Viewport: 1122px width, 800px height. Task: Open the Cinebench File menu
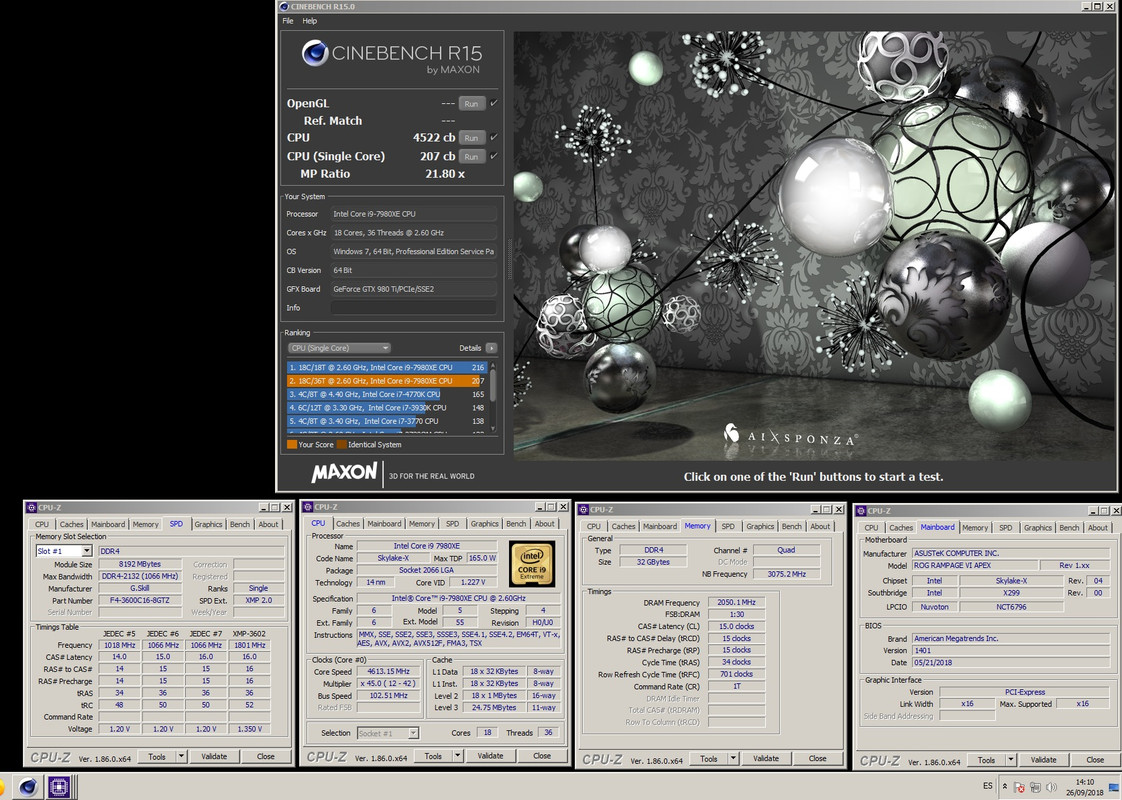288,21
